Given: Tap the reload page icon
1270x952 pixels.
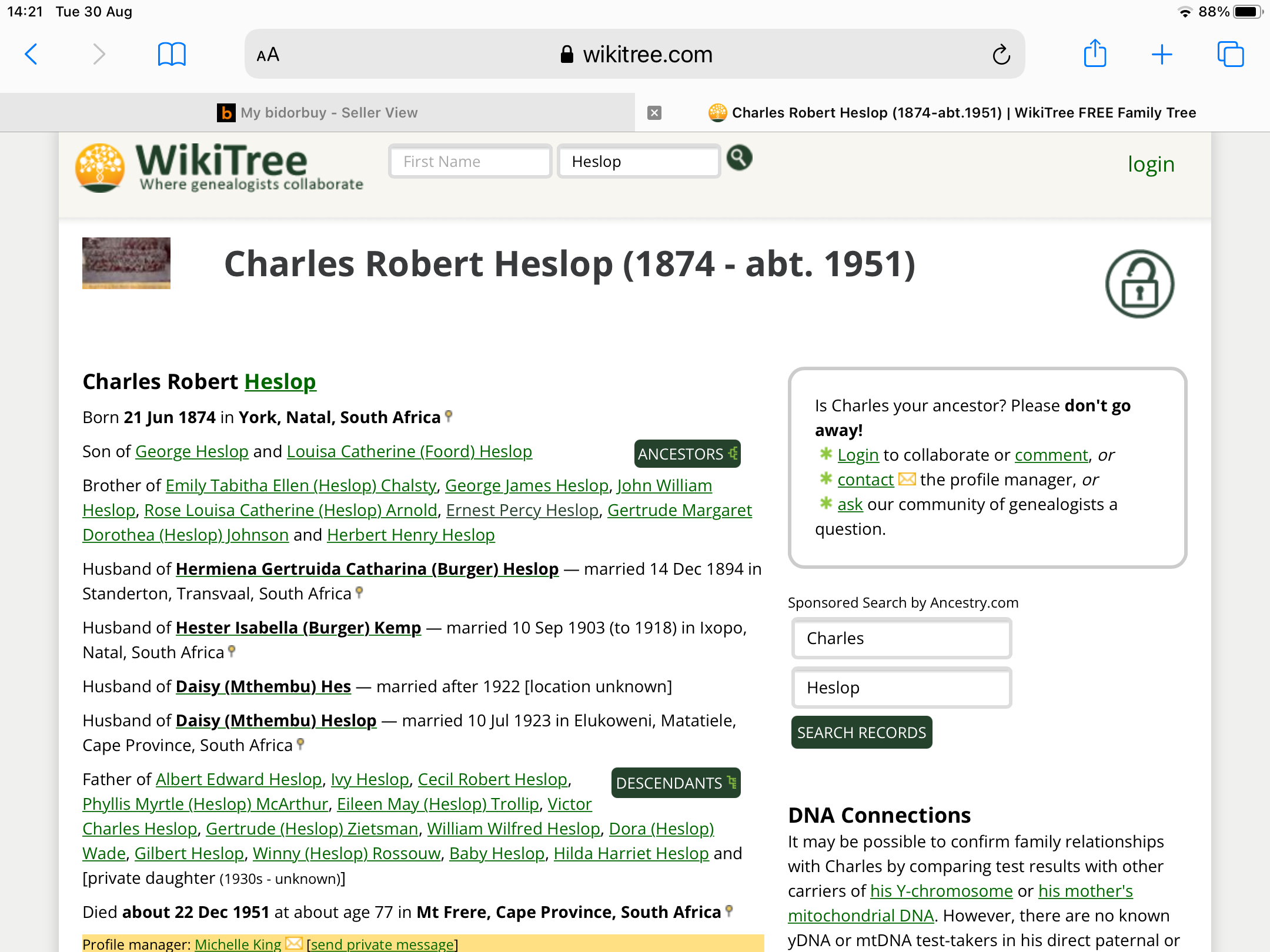Looking at the screenshot, I should 1001,55.
